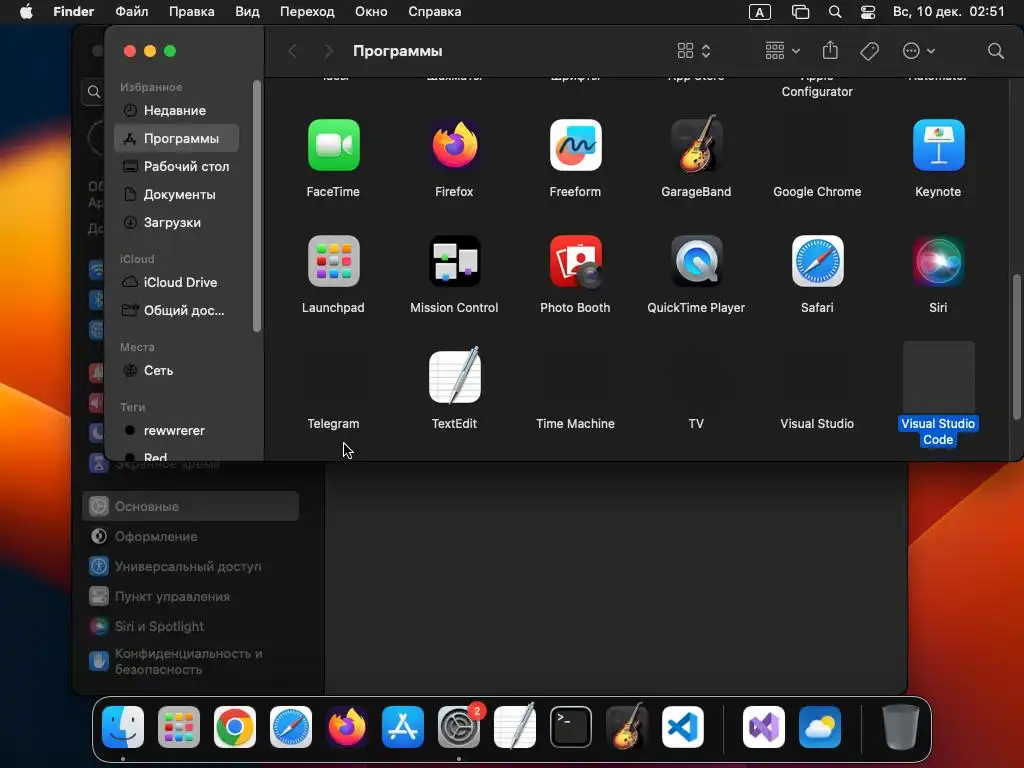Open Пункт управления in System Settings
Image resolution: width=1024 pixels, height=768 pixels.
(x=190, y=596)
